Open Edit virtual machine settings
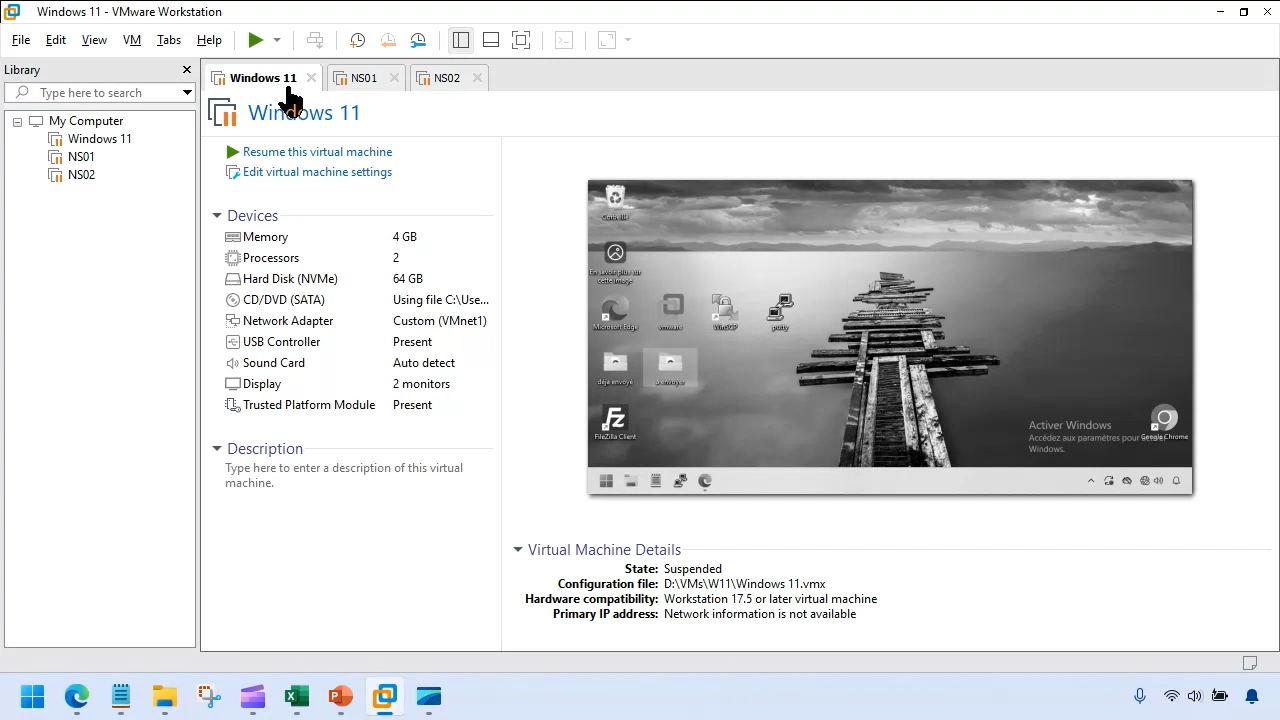The image size is (1280, 720). pyautogui.click(x=317, y=172)
